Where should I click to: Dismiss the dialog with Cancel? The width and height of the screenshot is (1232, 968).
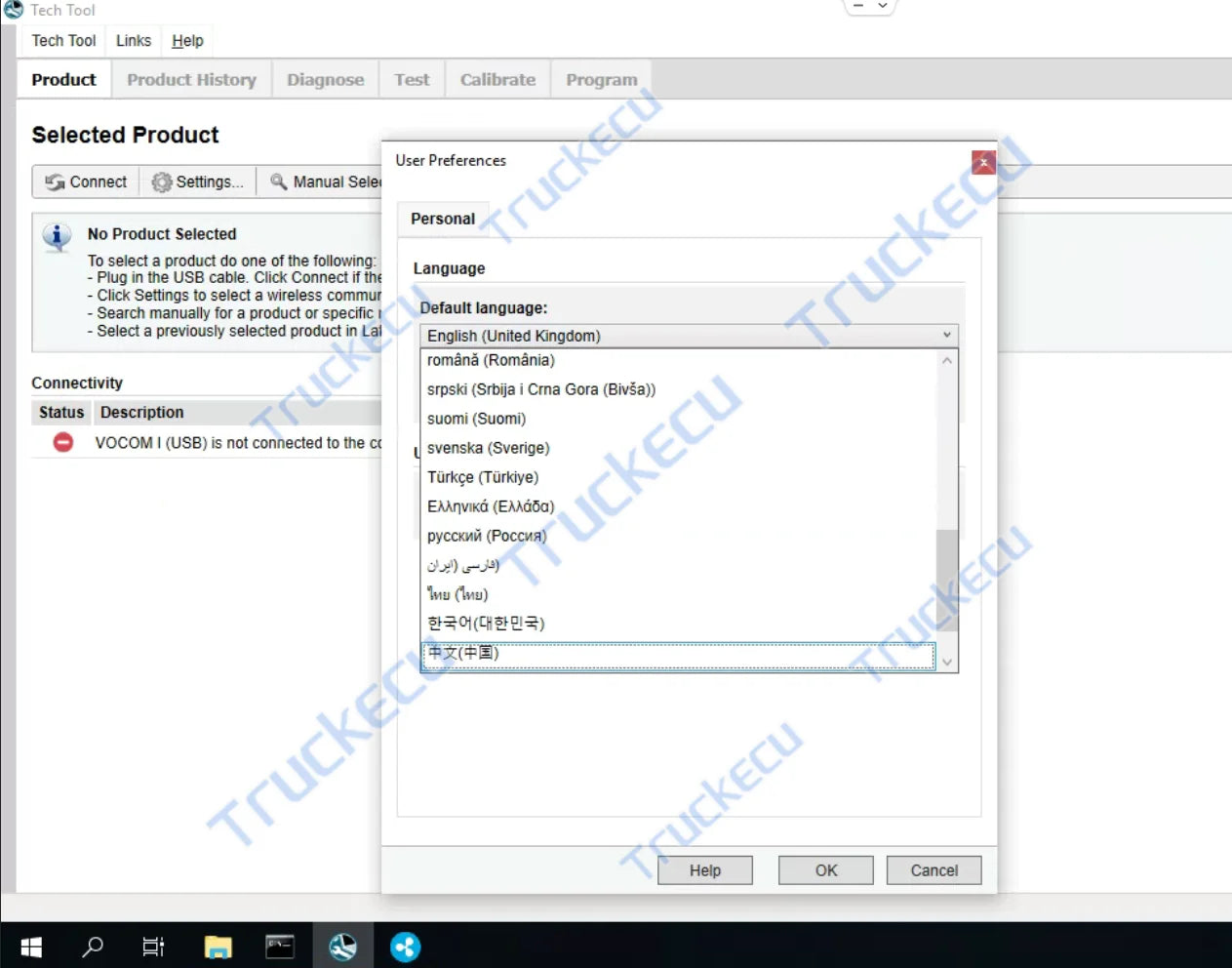[x=933, y=869]
